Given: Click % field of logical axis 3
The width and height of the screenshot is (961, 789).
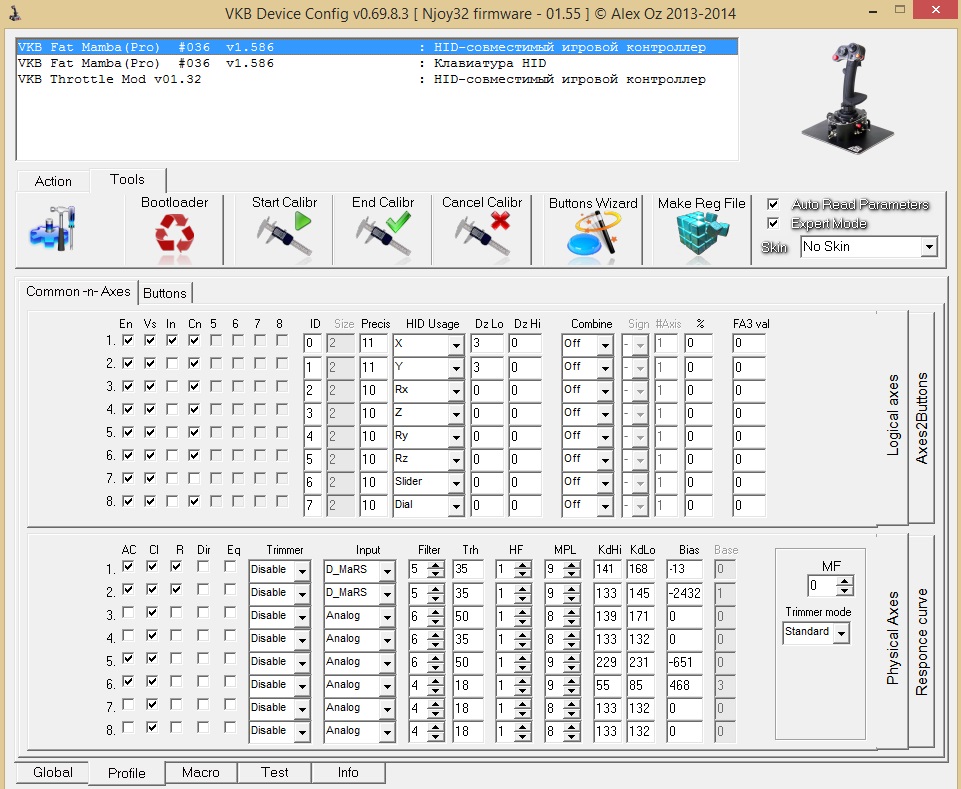Looking at the screenshot, I should (698, 390).
